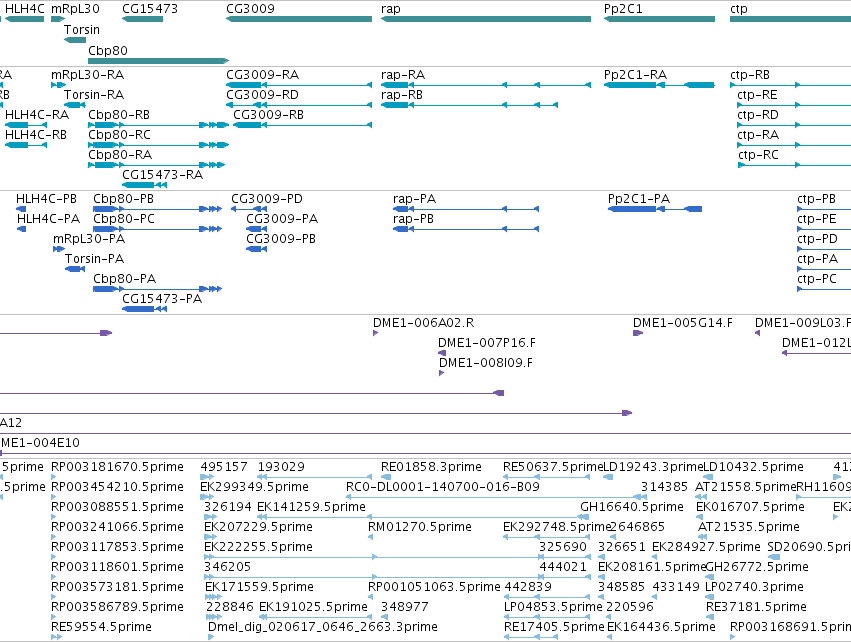Click the Pp2C1 gene label
Screen dimensions: 851x642
[x=623, y=9]
